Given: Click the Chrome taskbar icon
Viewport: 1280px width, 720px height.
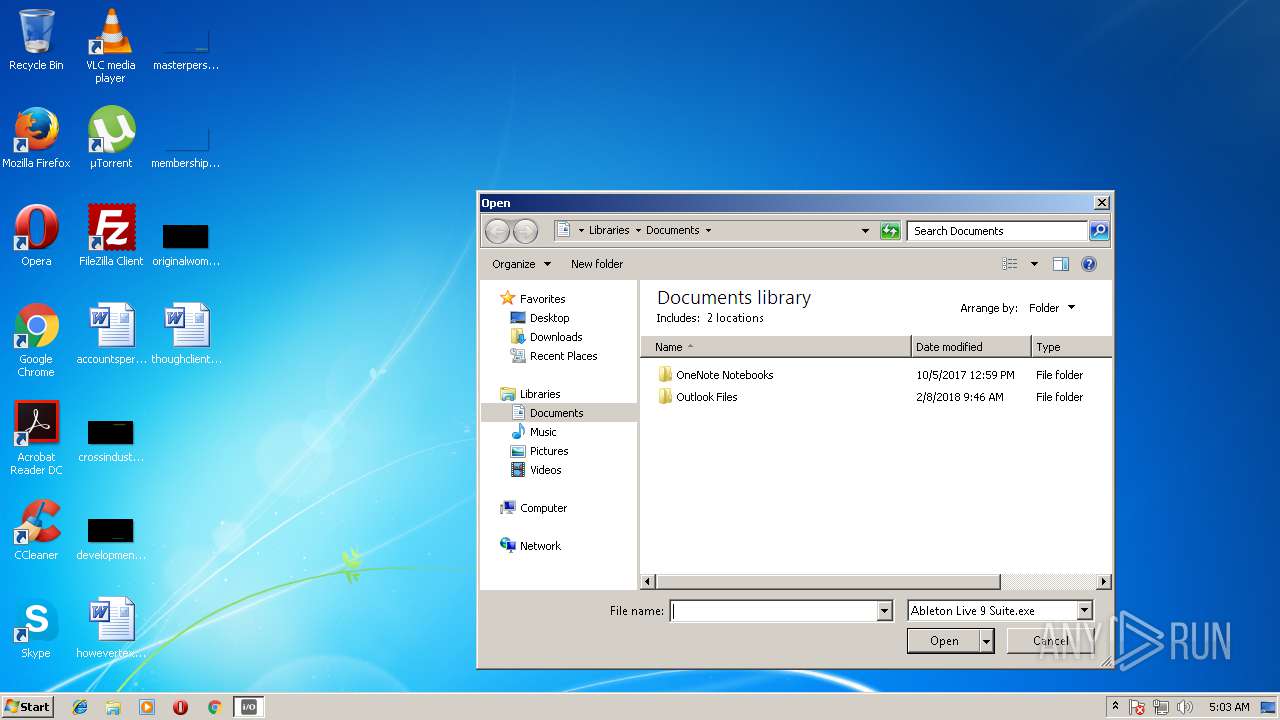Looking at the screenshot, I should (x=214, y=707).
